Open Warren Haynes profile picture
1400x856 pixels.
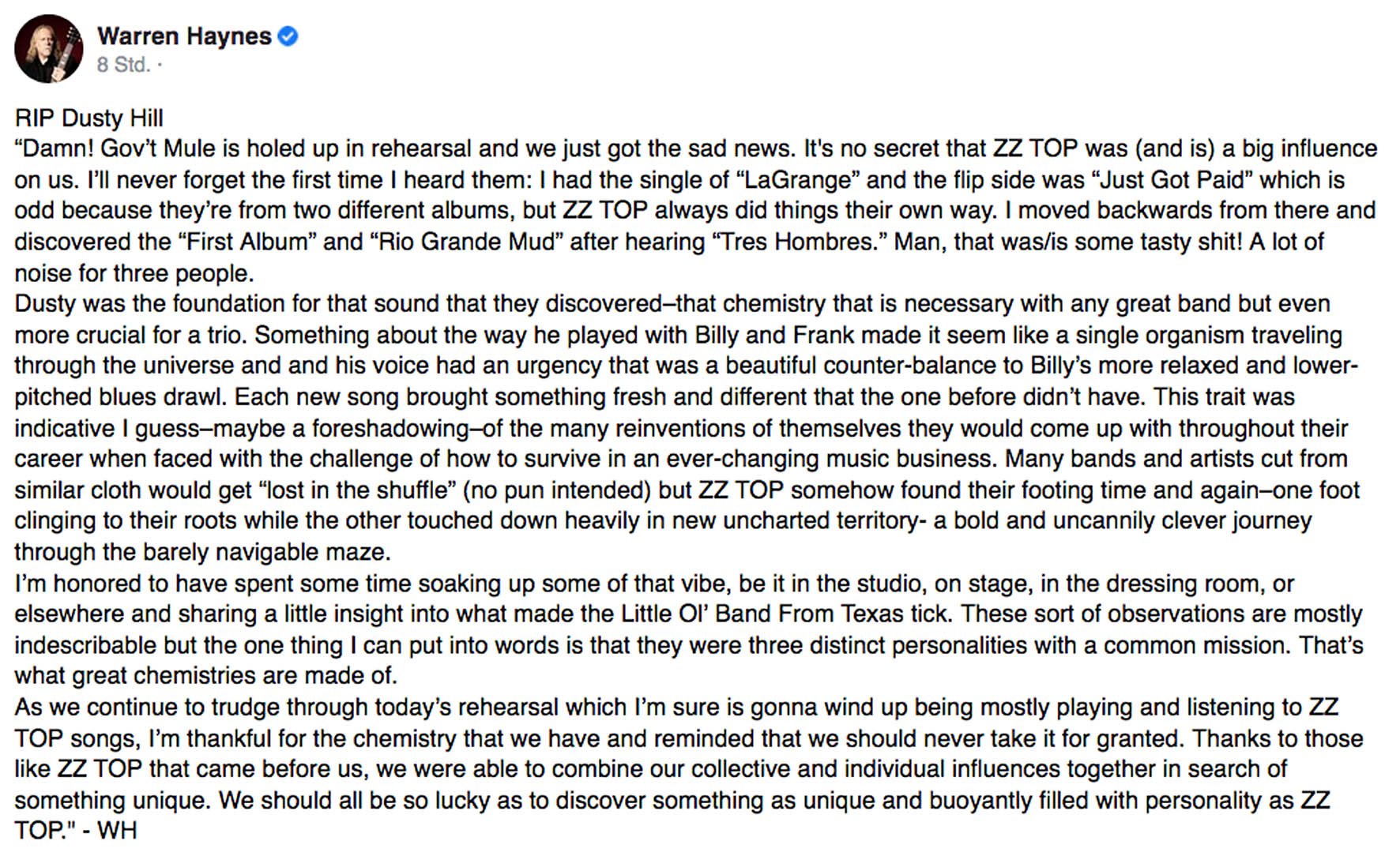click(48, 49)
